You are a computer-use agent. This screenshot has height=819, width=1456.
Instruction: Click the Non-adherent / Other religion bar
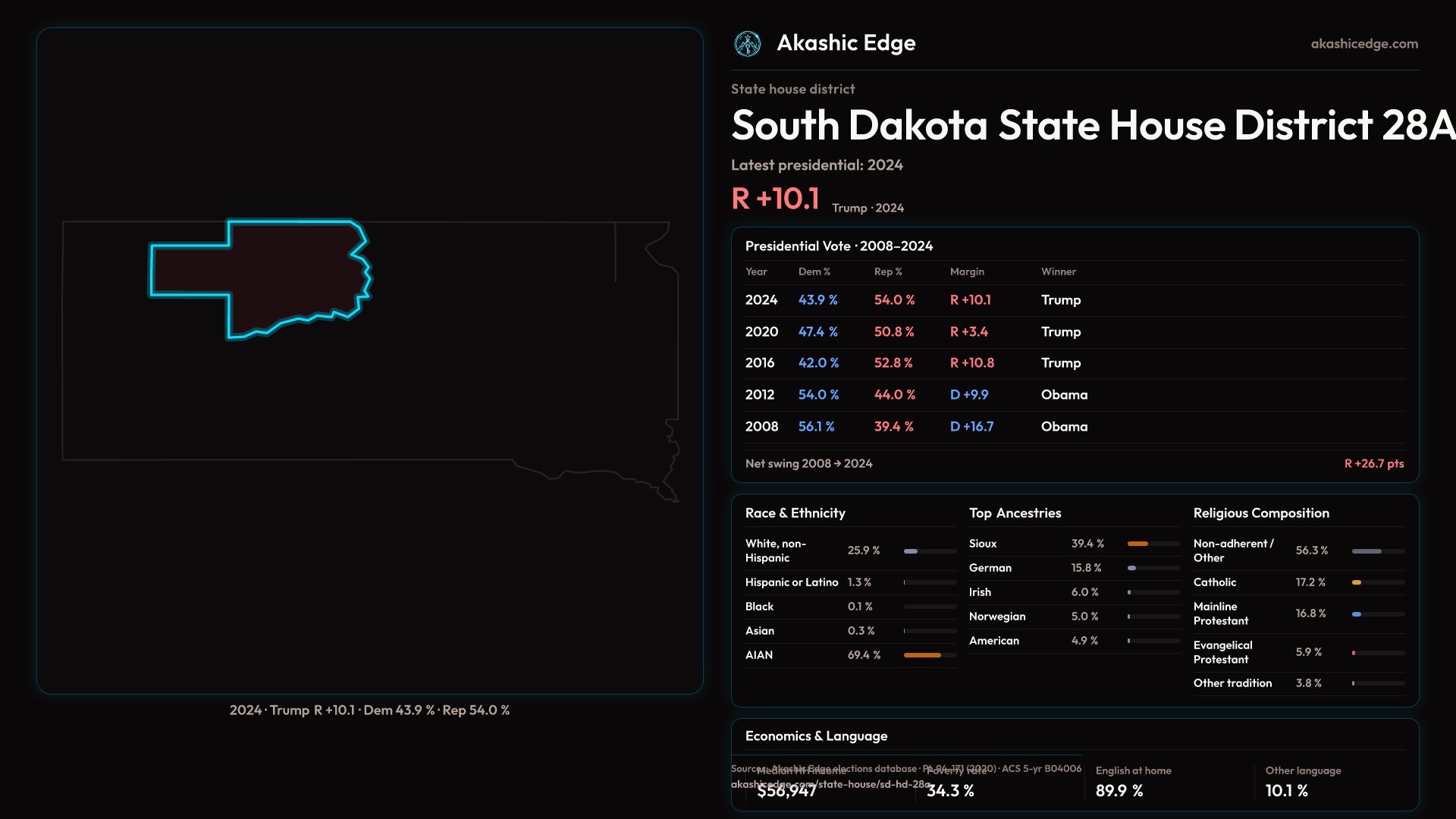[x=1377, y=551]
